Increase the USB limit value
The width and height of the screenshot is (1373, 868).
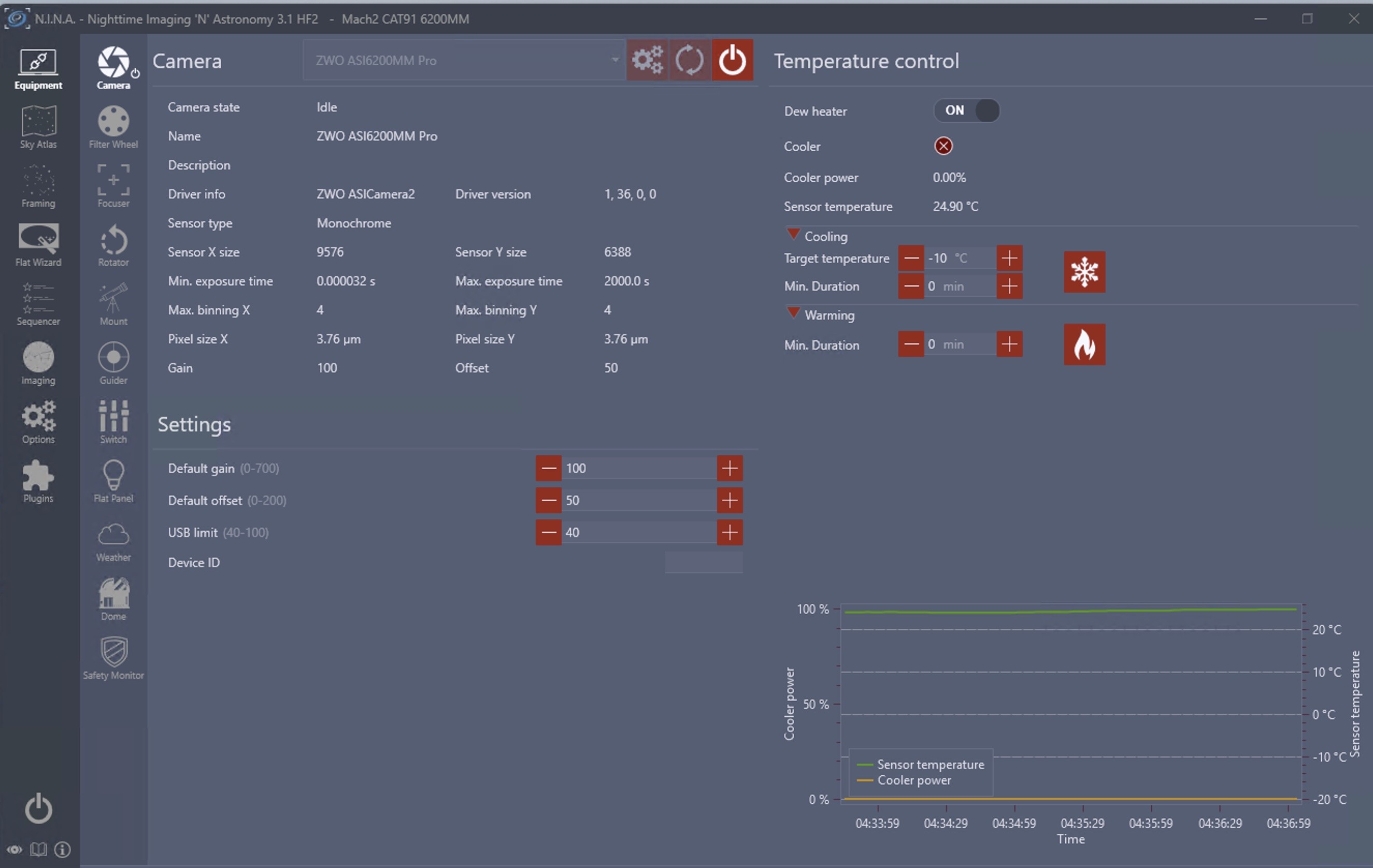[730, 532]
